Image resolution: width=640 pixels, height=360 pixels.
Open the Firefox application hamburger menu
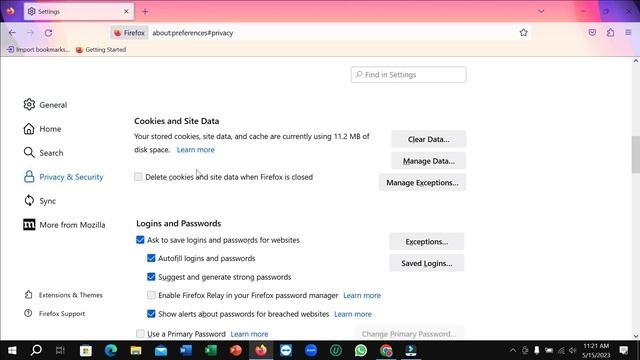[x=628, y=33]
